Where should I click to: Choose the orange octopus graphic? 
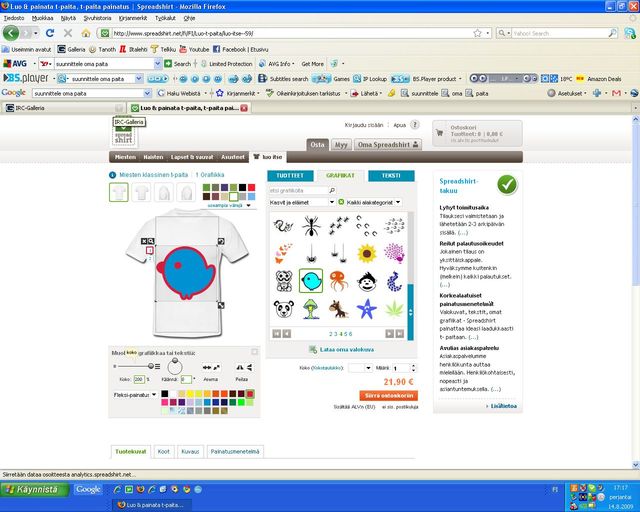click(338, 280)
